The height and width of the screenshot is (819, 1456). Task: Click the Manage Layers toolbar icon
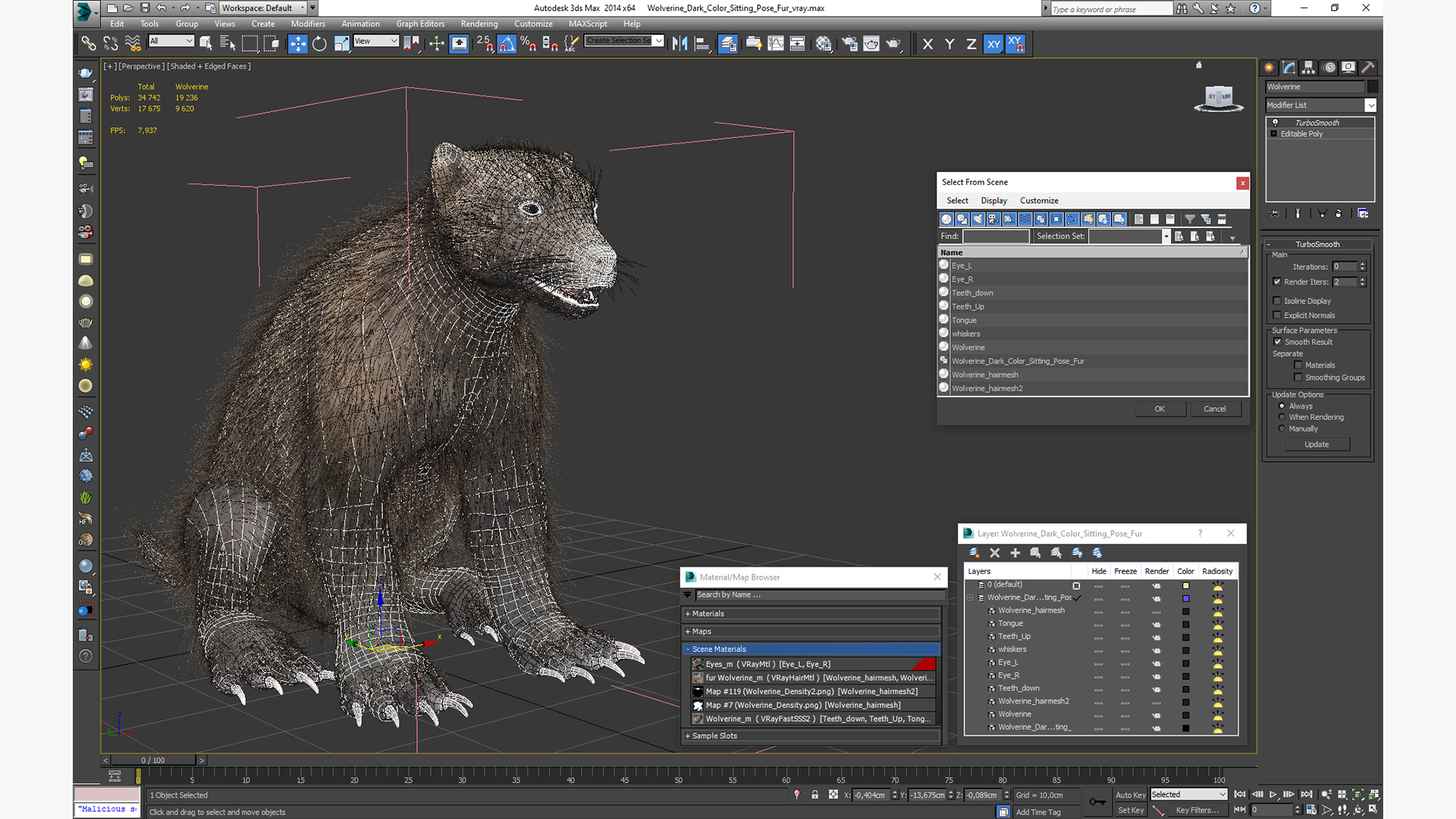728,44
